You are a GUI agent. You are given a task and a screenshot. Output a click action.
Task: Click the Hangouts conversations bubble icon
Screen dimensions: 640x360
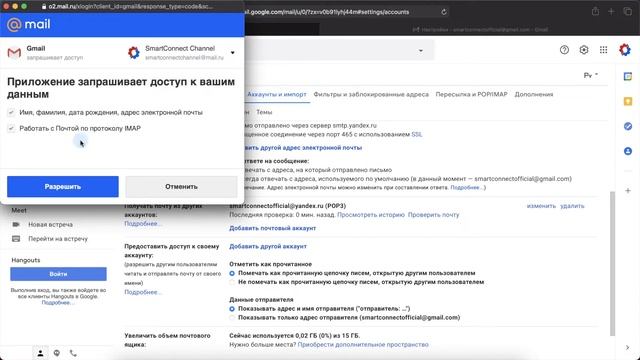click(x=57, y=353)
